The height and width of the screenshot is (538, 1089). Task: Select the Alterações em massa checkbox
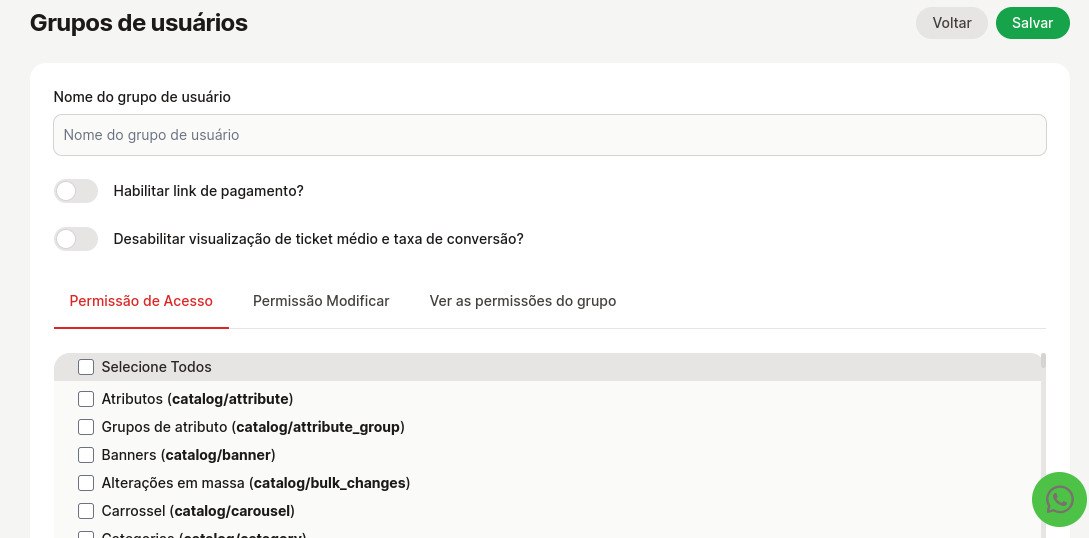pyautogui.click(x=85, y=482)
